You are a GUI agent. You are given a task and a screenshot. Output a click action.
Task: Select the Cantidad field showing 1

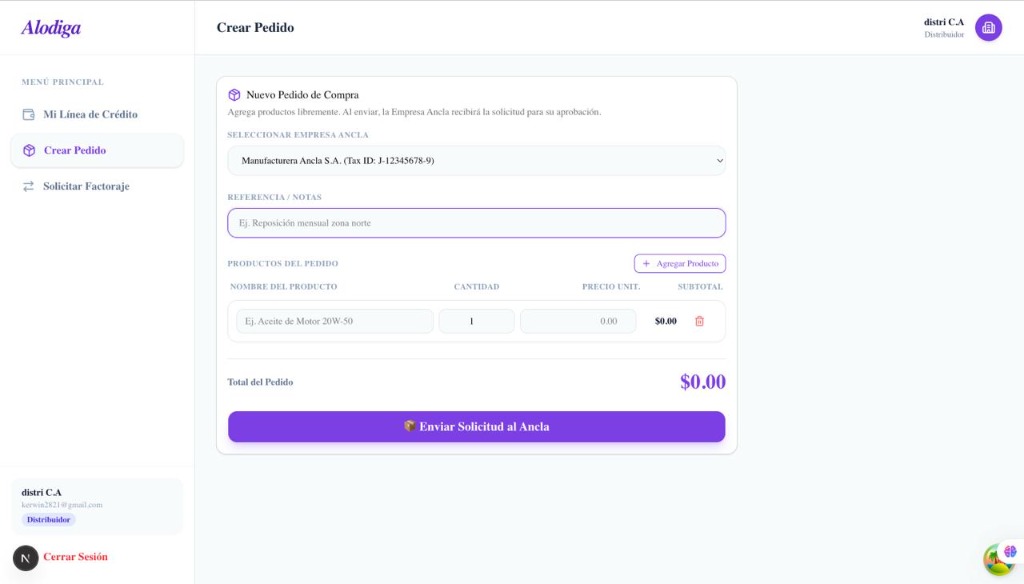pyautogui.click(x=477, y=320)
